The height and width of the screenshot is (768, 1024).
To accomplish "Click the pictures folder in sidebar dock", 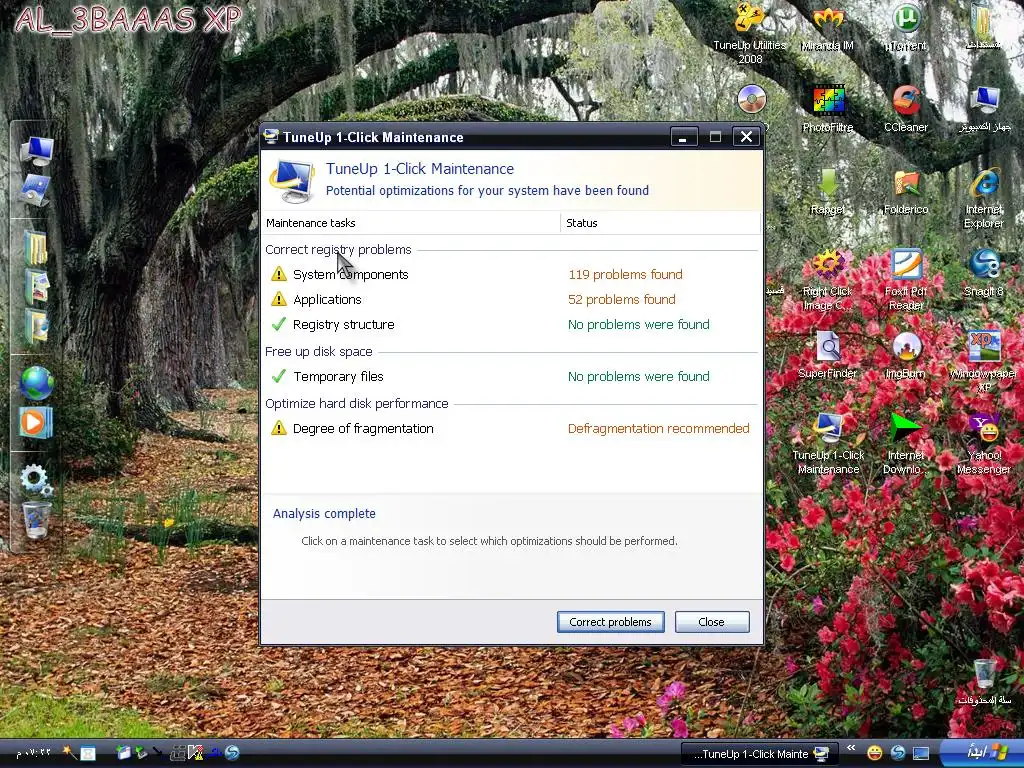I will pos(36,287).
